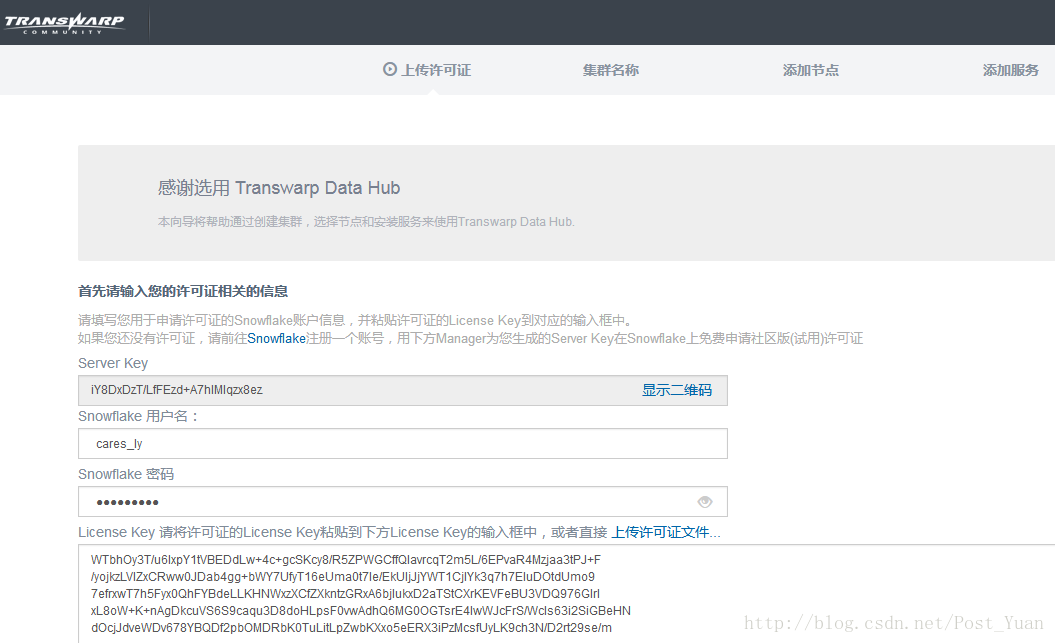Click the license line starting 7efrxwT7h5
Screen dimensions: 1055x643
click(x=345, y=594)
